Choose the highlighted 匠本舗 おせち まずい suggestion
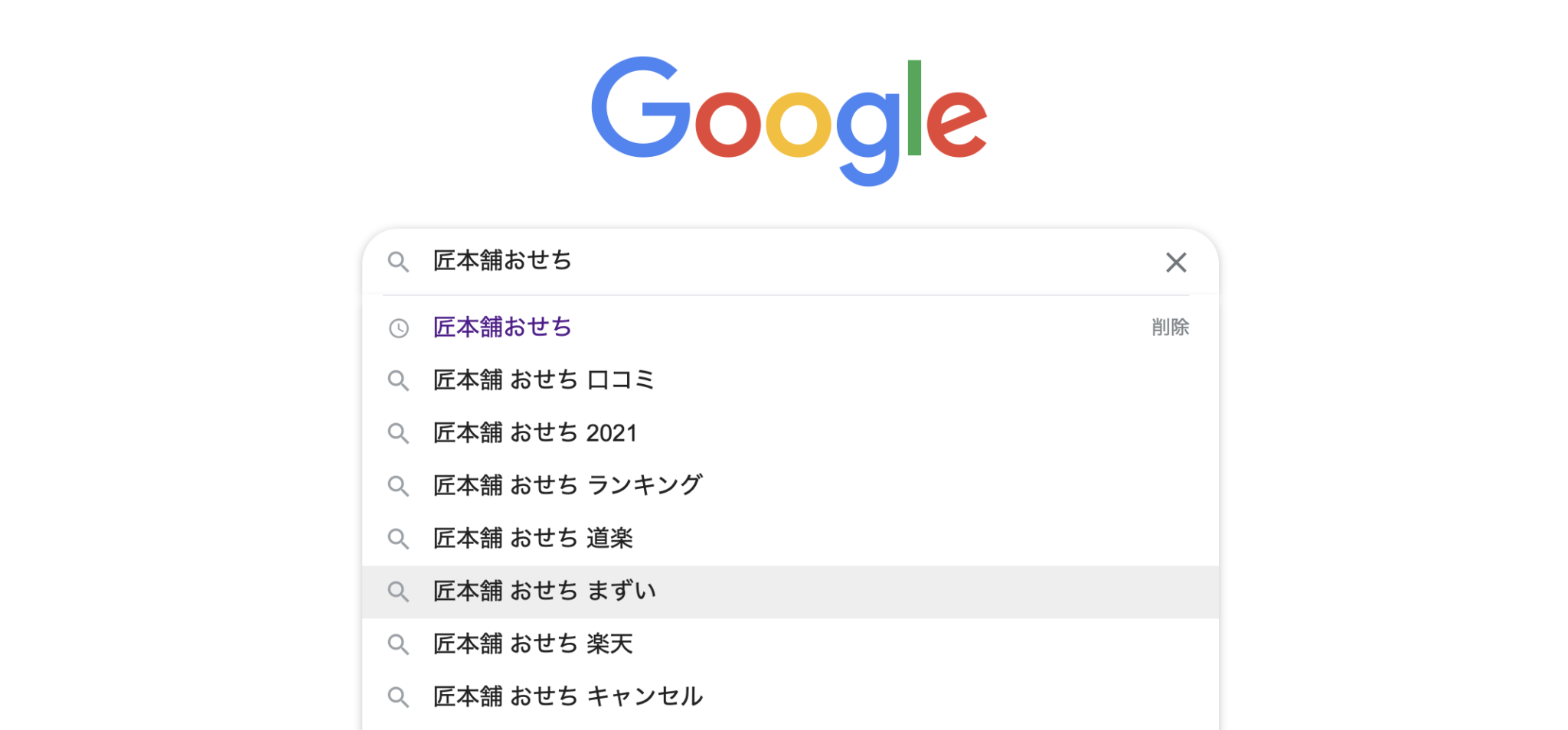The image size is (1568, 730). [544, 591]
